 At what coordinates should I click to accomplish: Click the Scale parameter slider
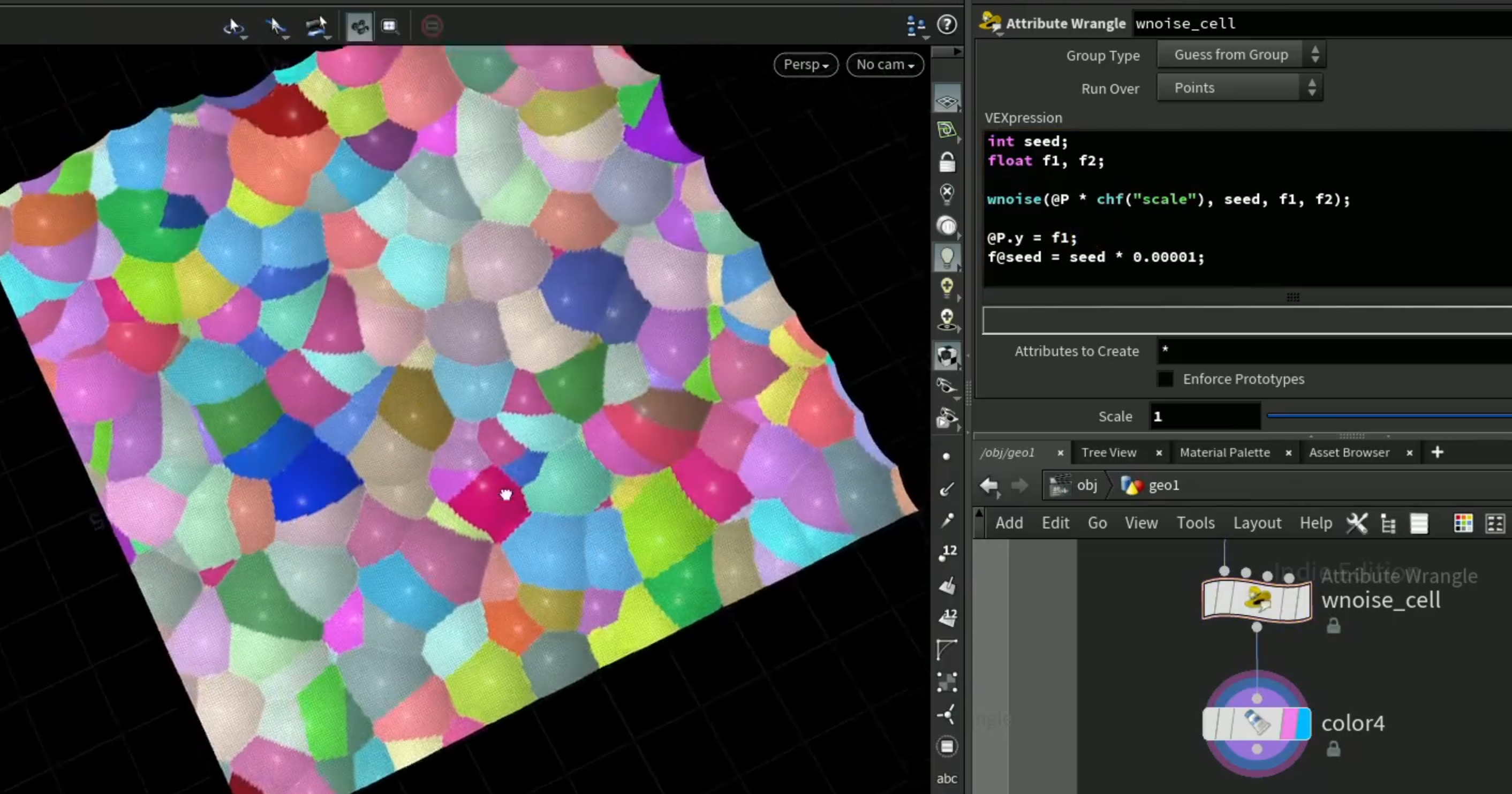[1389, 416]
